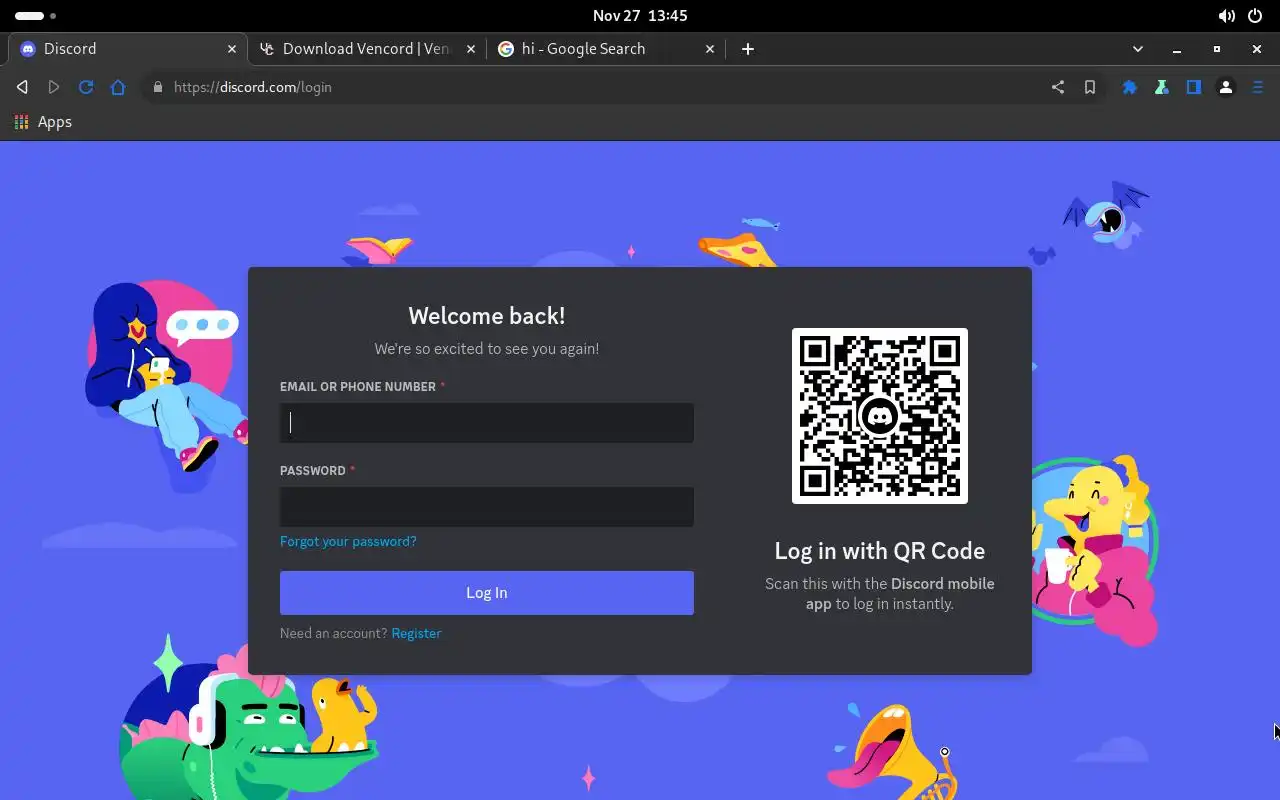Open the power menu icon
Screen dimensions: 1280x800
[x=1255, y=16]
